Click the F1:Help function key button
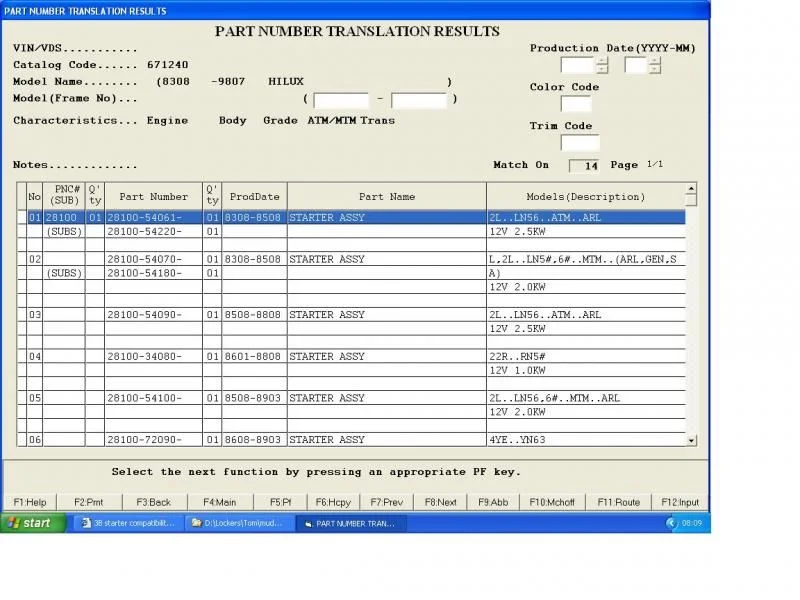Image resolution: width=800 pixels, height=600 pixels. (30, 502)
